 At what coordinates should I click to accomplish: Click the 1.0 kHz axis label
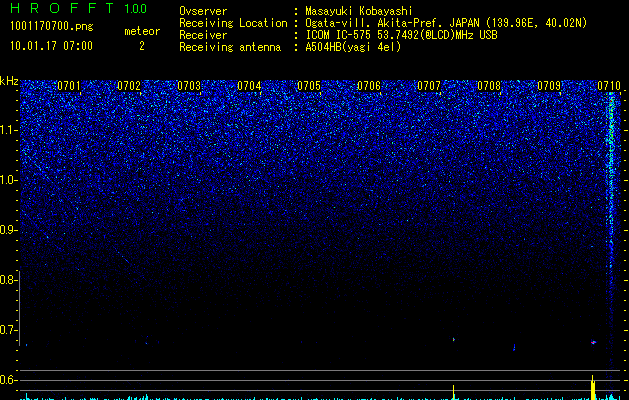[x=8, y=180]
